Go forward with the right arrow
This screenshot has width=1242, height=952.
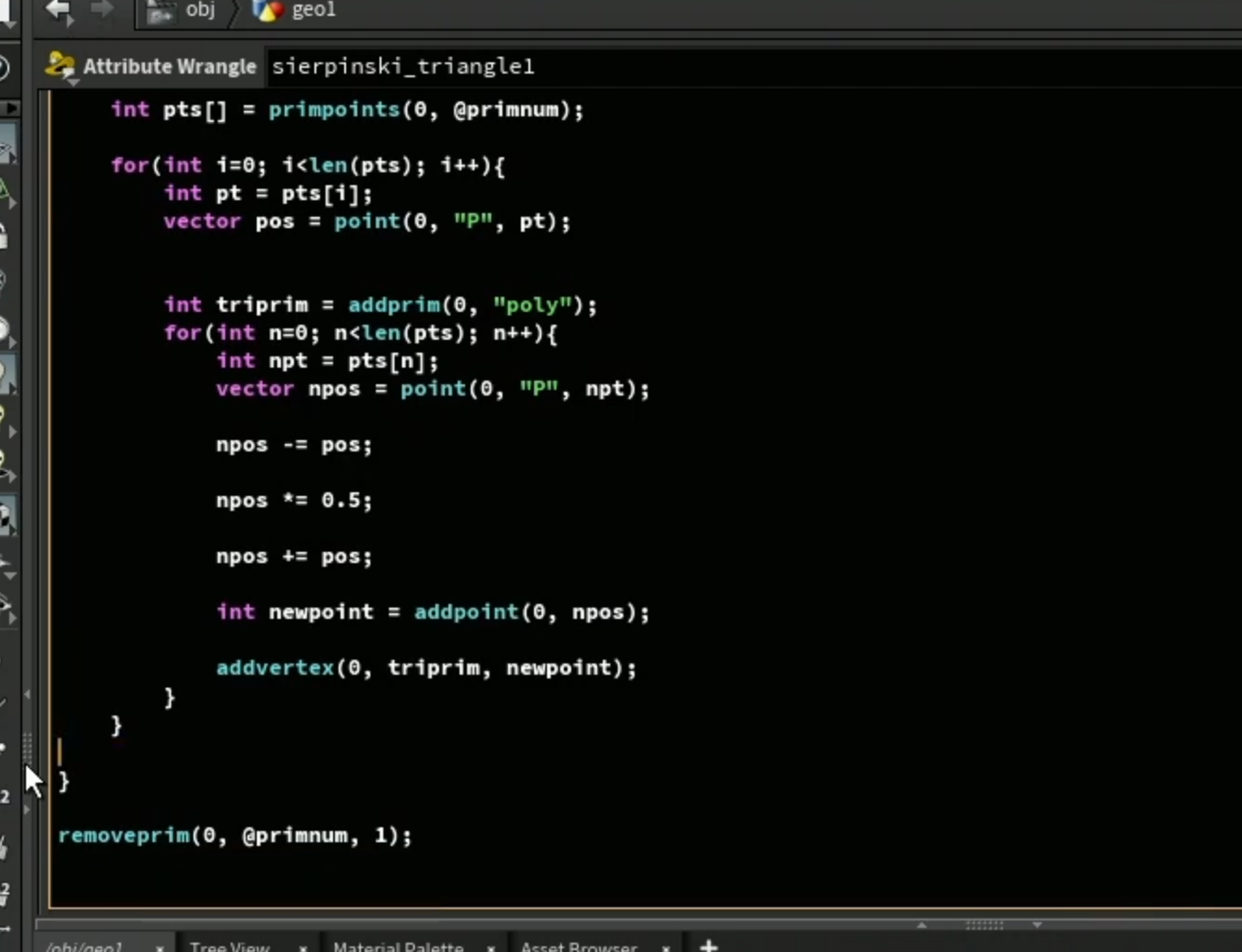(102, 10)
